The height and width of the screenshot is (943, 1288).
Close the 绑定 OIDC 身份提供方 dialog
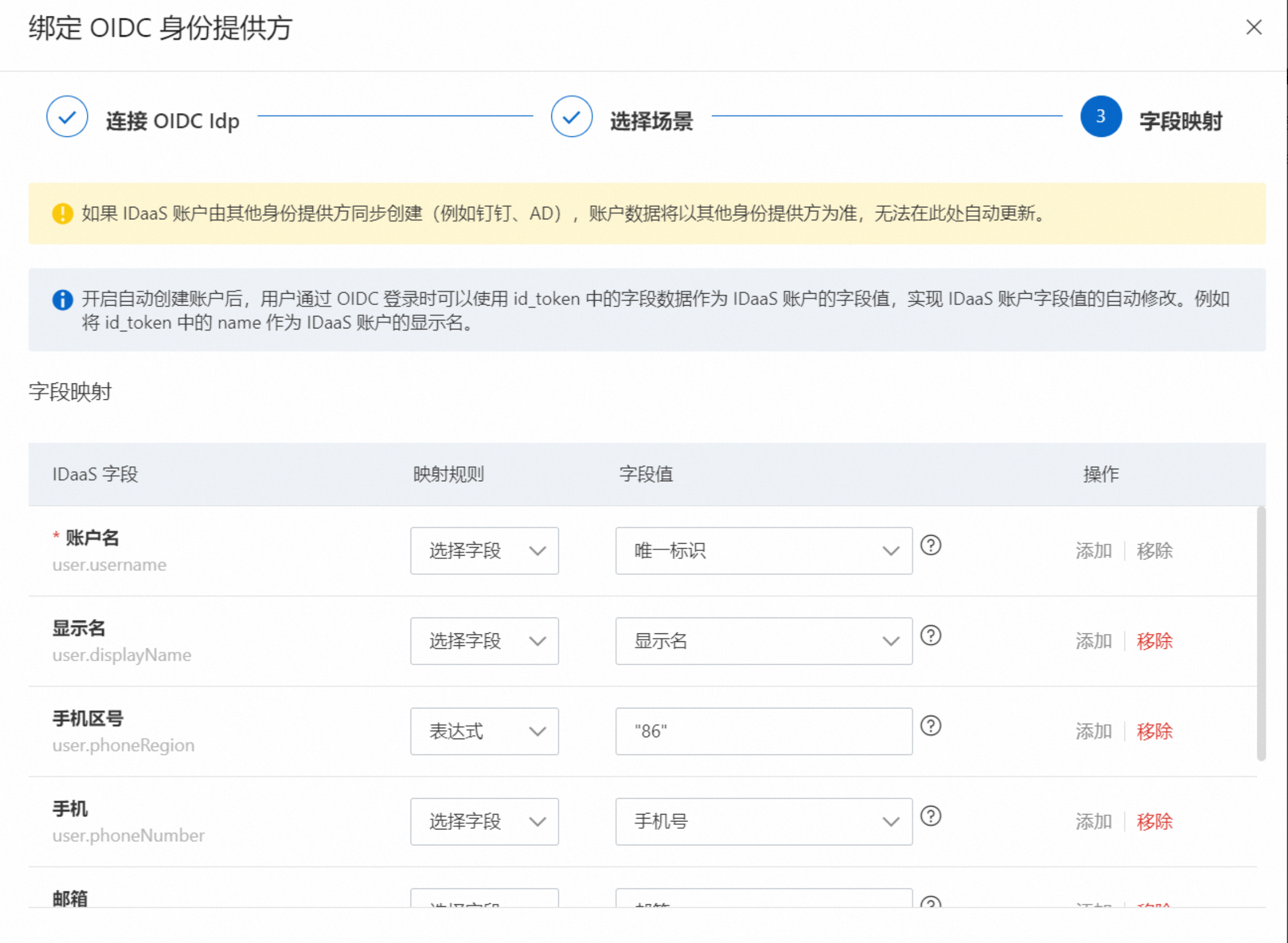click(1253, 27)
